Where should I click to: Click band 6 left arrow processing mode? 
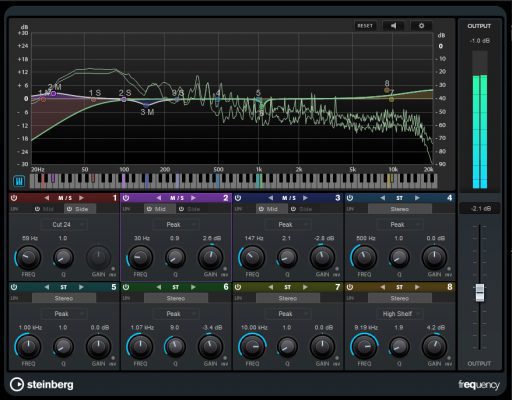point(159,287)
